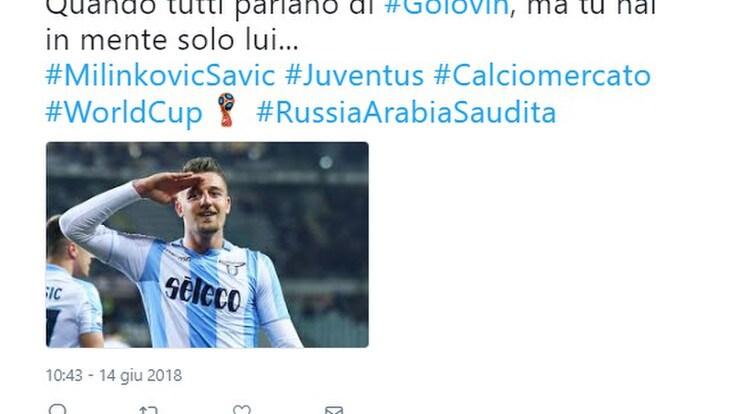
Task: Click the text 'in mente solo lui…'
Action: coord(172,40)
